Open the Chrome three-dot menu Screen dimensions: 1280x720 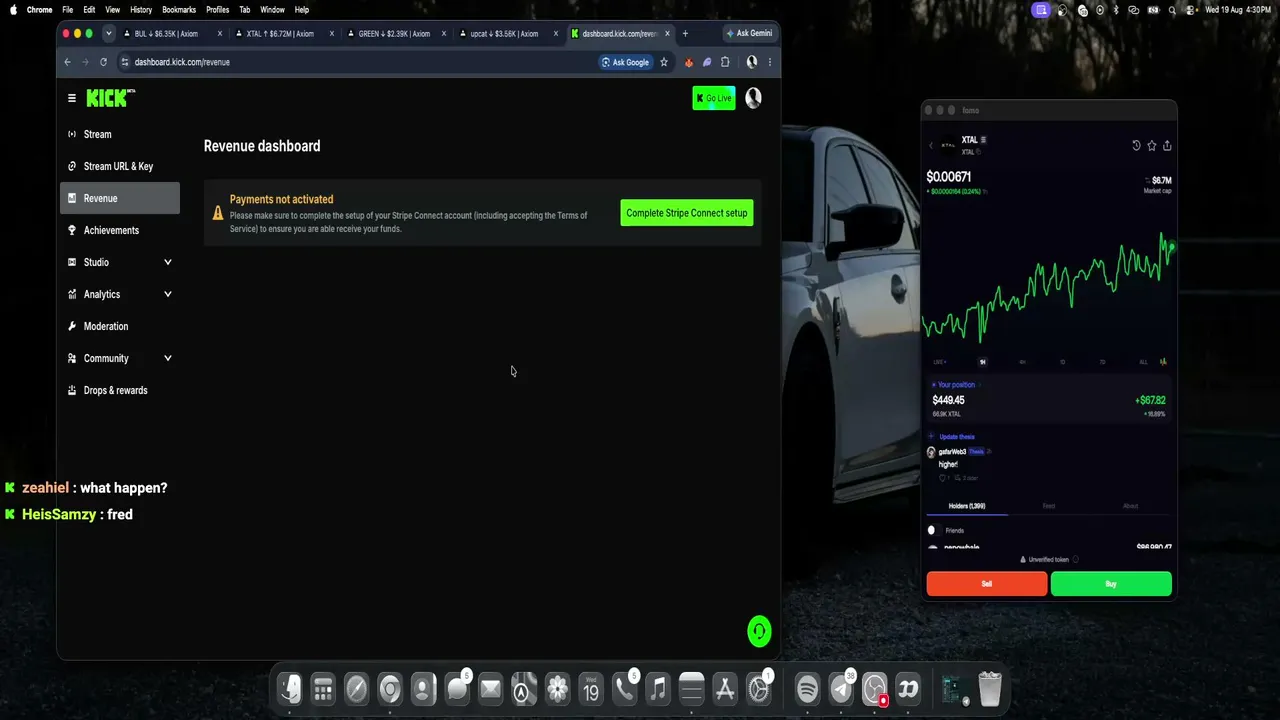pyautogui.click(x=769, y=62)
